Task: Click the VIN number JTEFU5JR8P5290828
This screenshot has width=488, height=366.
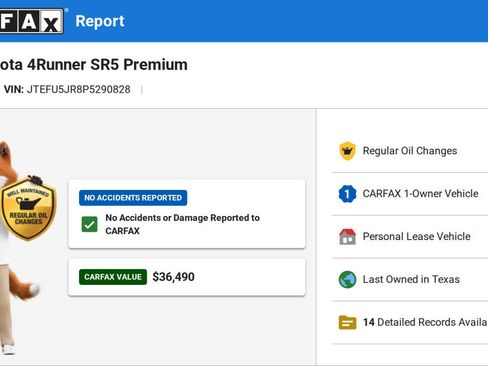Action: coord(79,89)
